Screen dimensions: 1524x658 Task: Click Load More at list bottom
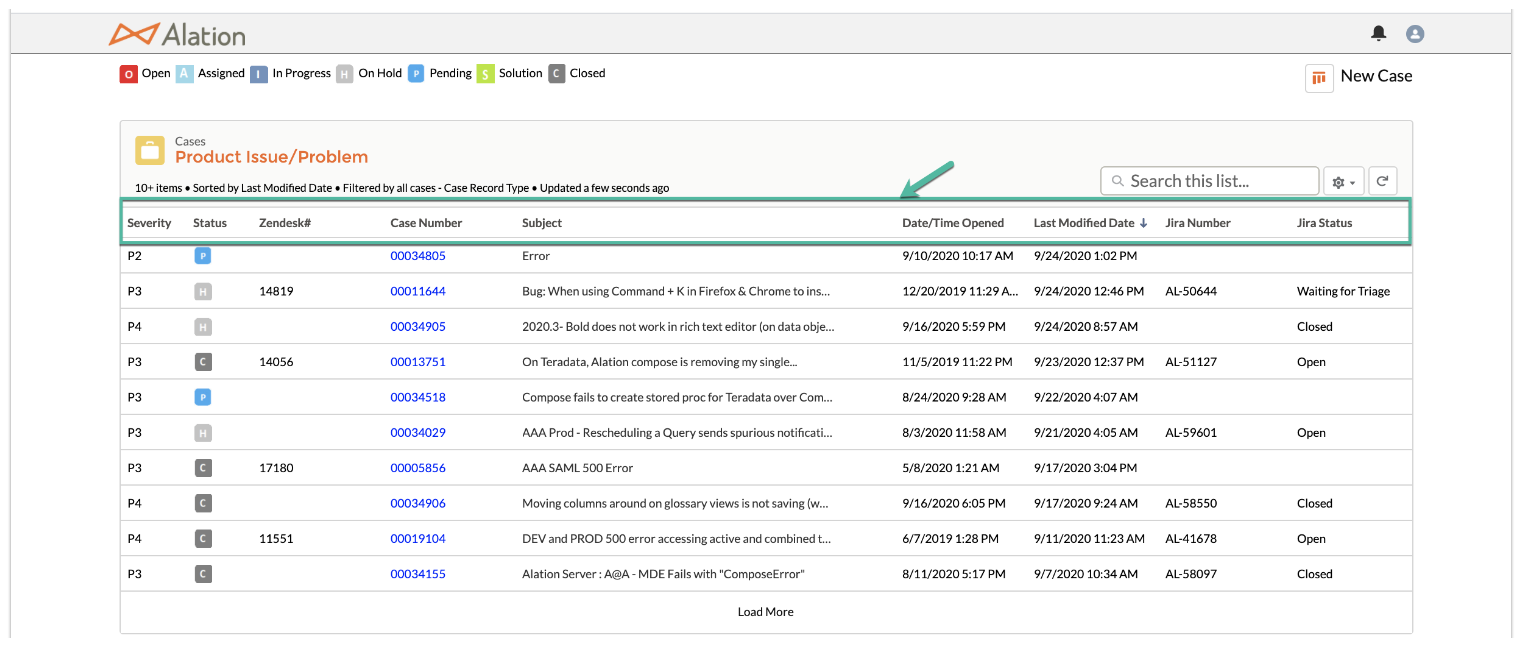point(766,612)
